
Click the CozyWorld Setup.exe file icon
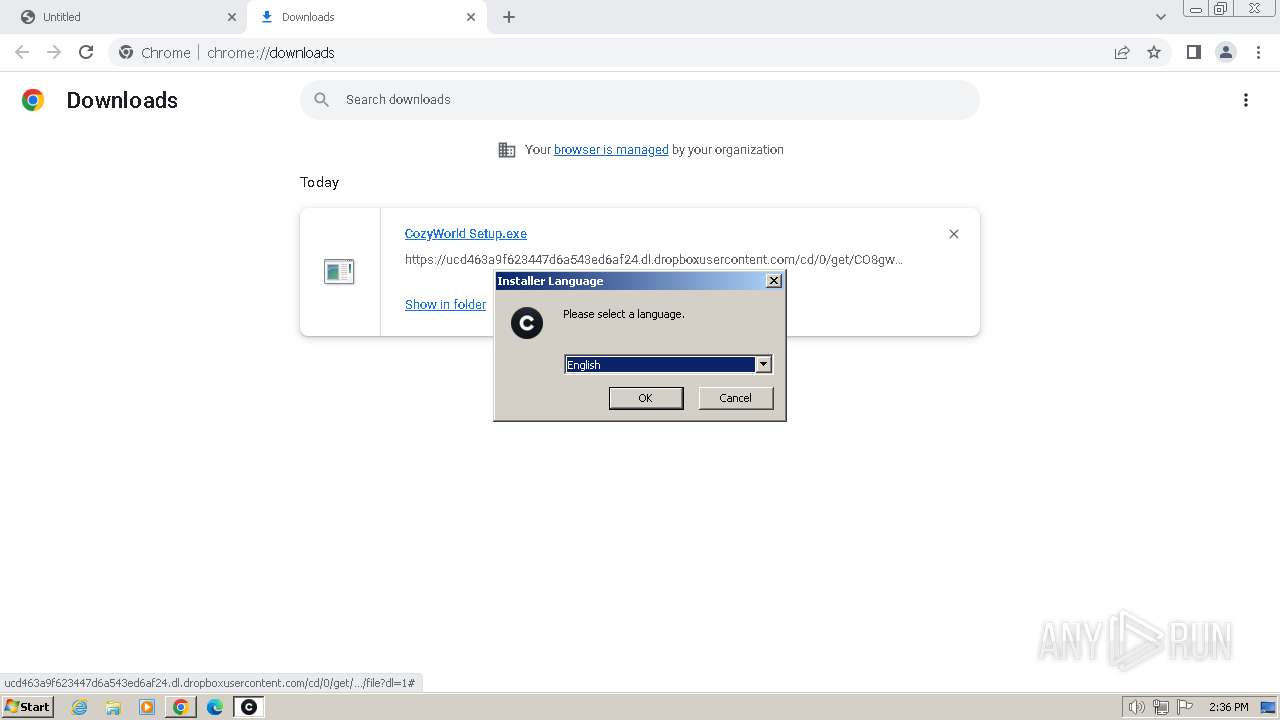click(x=339, y=271)
